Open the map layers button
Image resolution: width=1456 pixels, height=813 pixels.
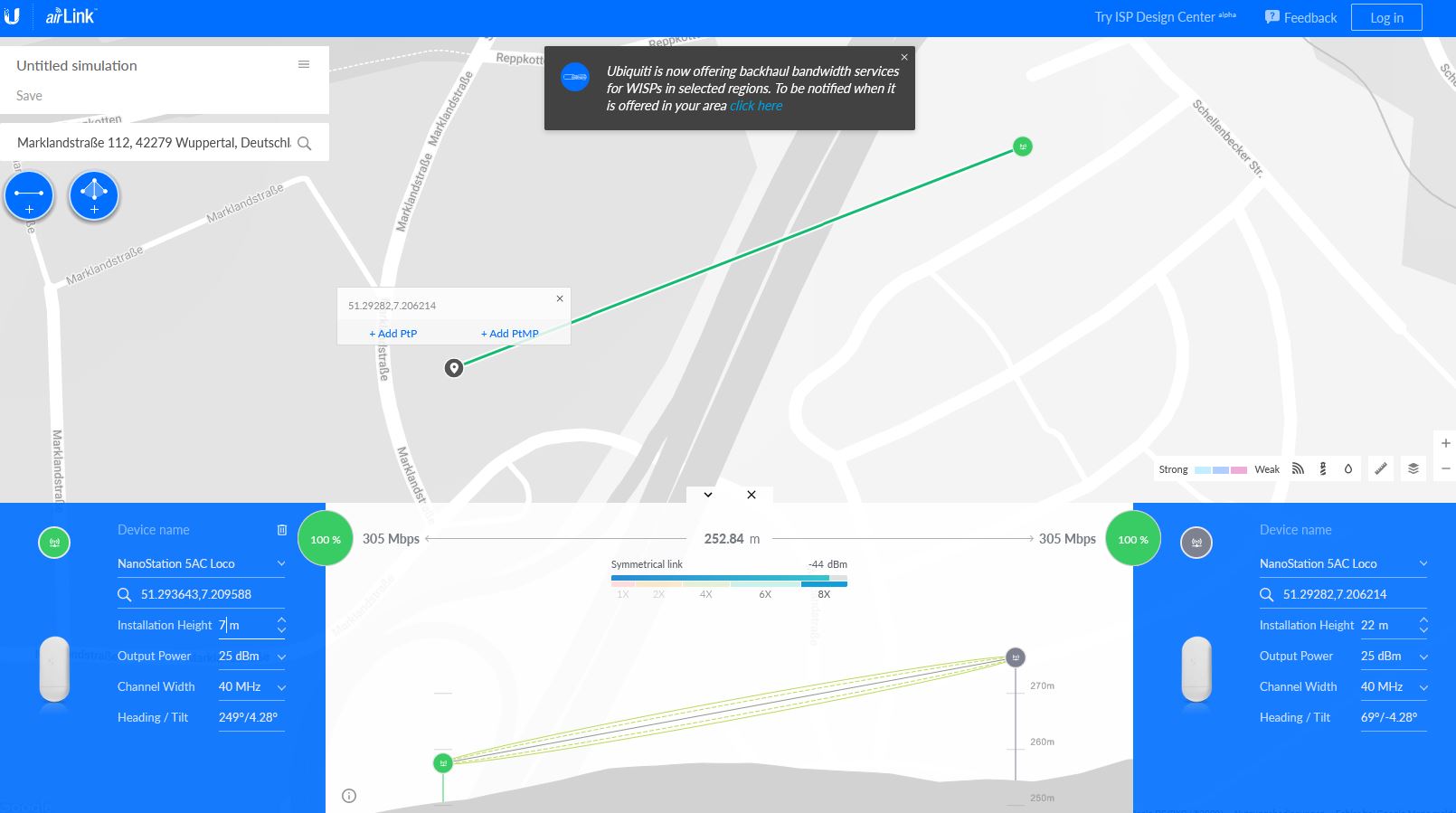coord(1413,468)
